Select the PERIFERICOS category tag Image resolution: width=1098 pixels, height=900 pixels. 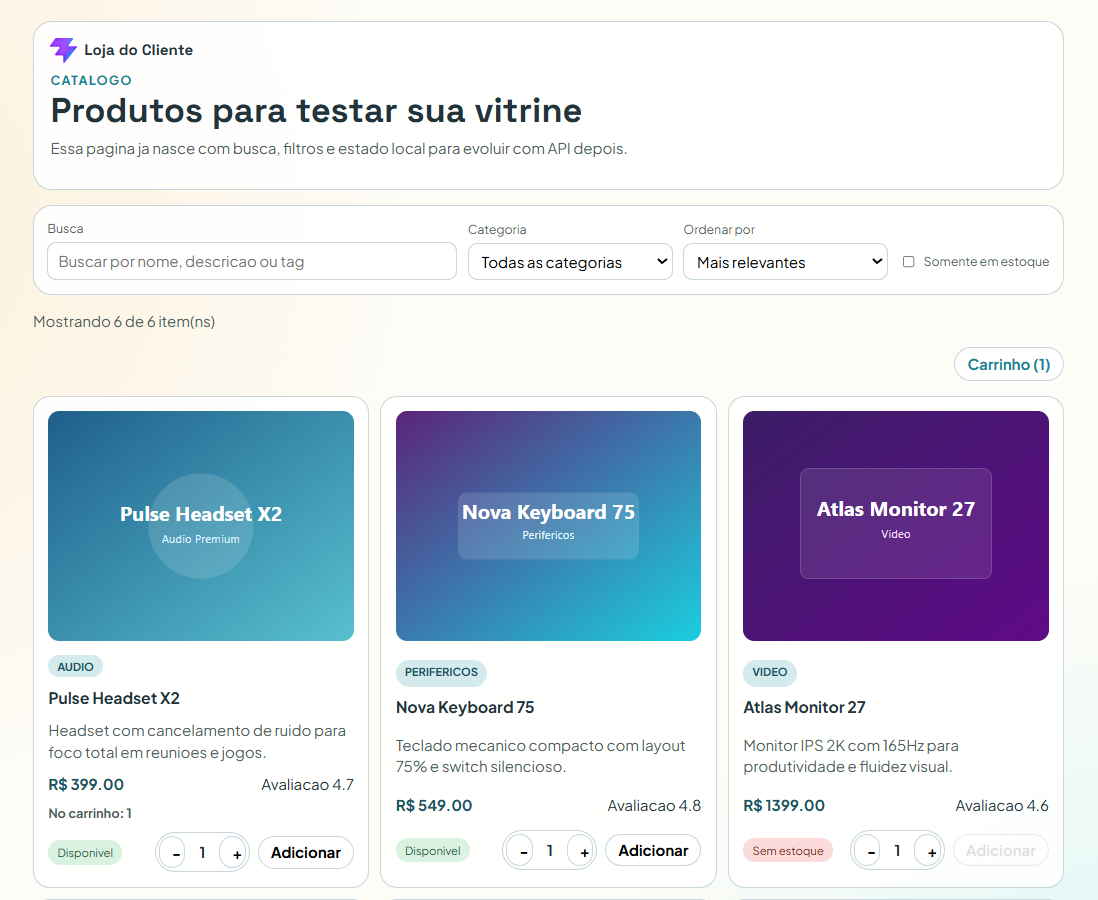tap(441, 673)
